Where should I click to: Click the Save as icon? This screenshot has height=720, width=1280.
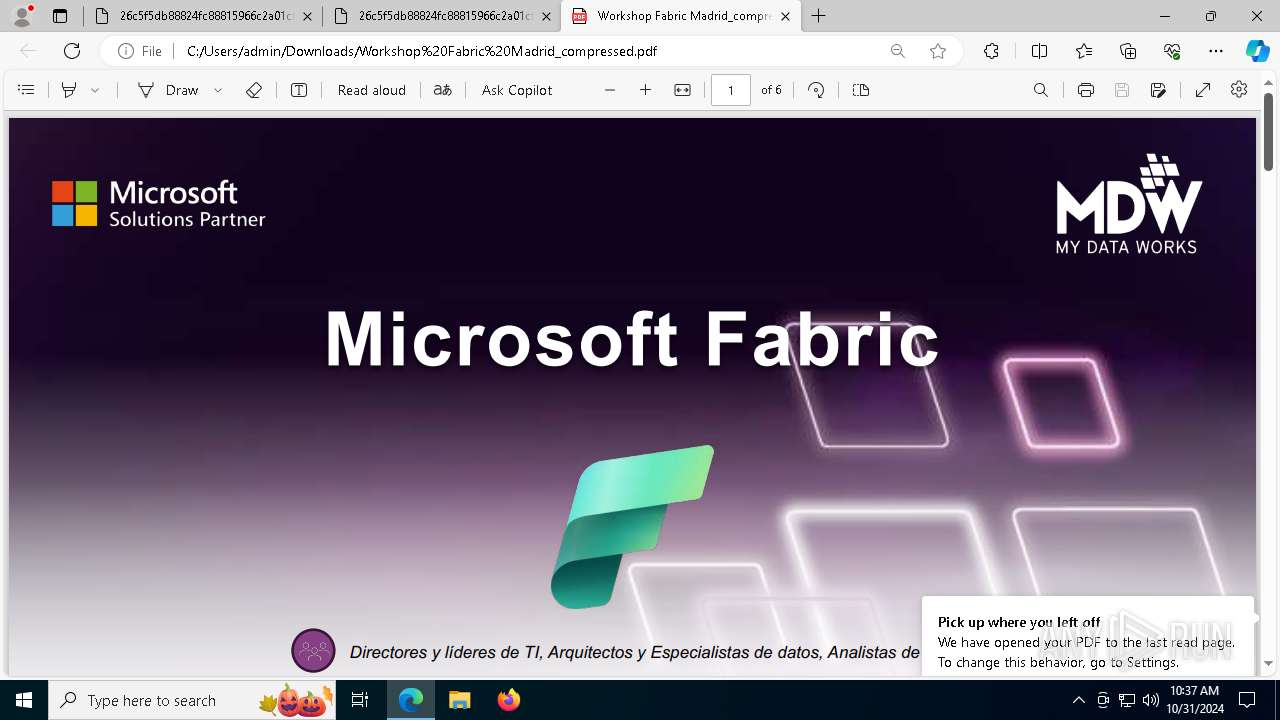point(1158,90)
